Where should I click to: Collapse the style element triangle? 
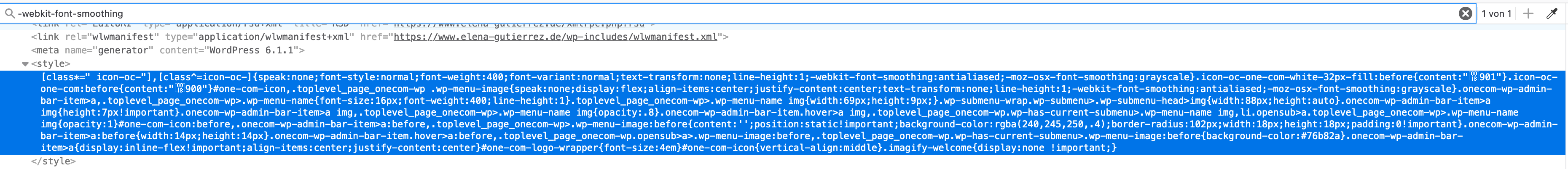(25, 64)
